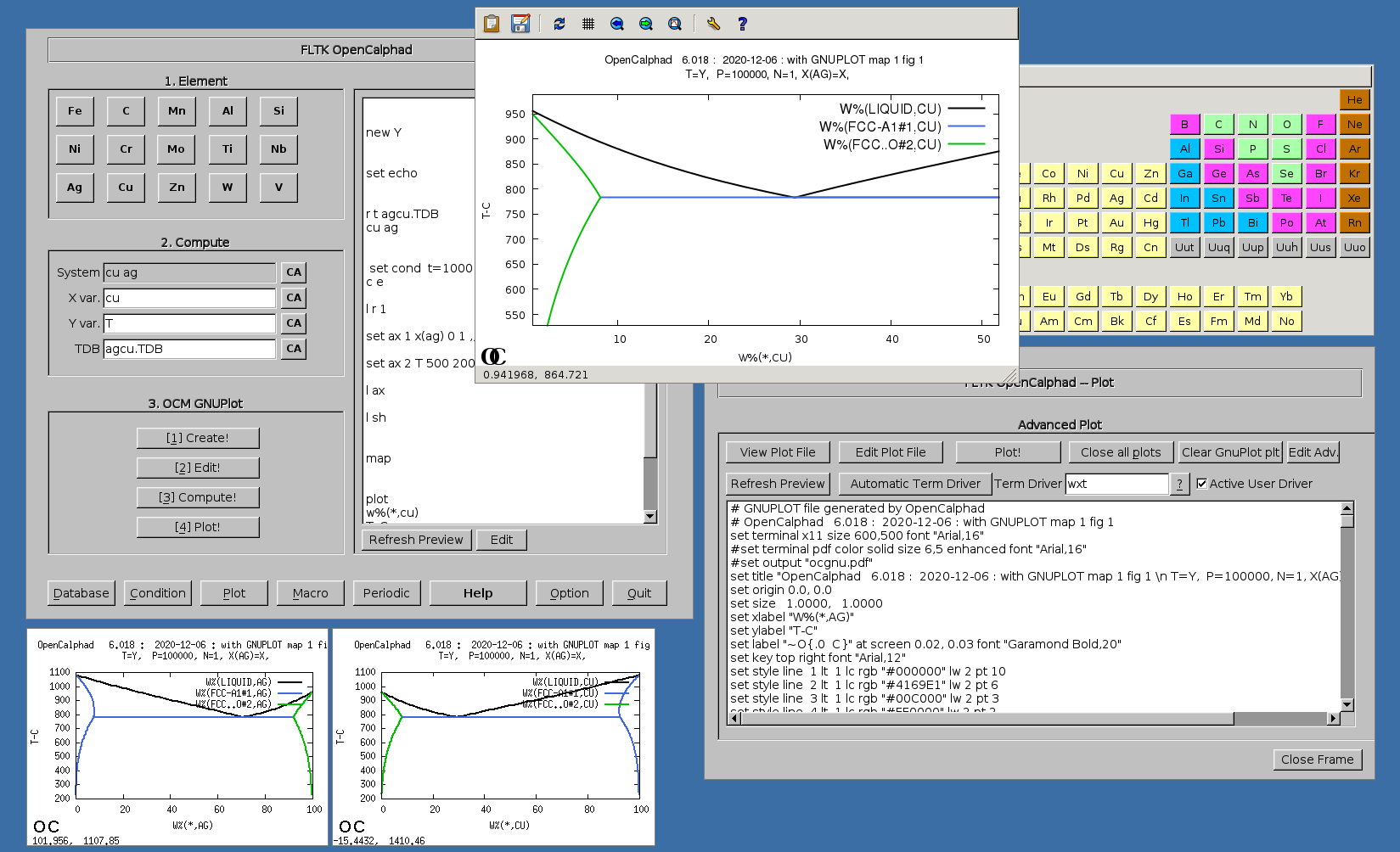Click the Plot! button in Advanced Plot
Viewport: 1400px width, 852px height.
tap(1008, 452)
